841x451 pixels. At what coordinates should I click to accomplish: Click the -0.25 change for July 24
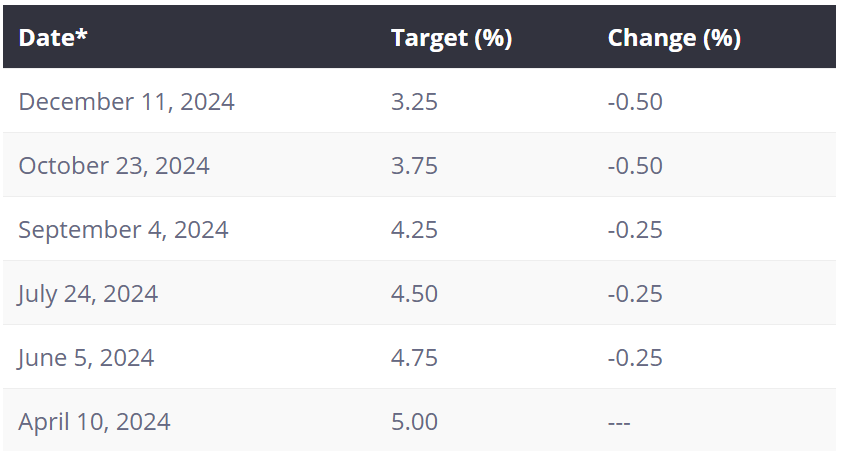coord(635,294)
